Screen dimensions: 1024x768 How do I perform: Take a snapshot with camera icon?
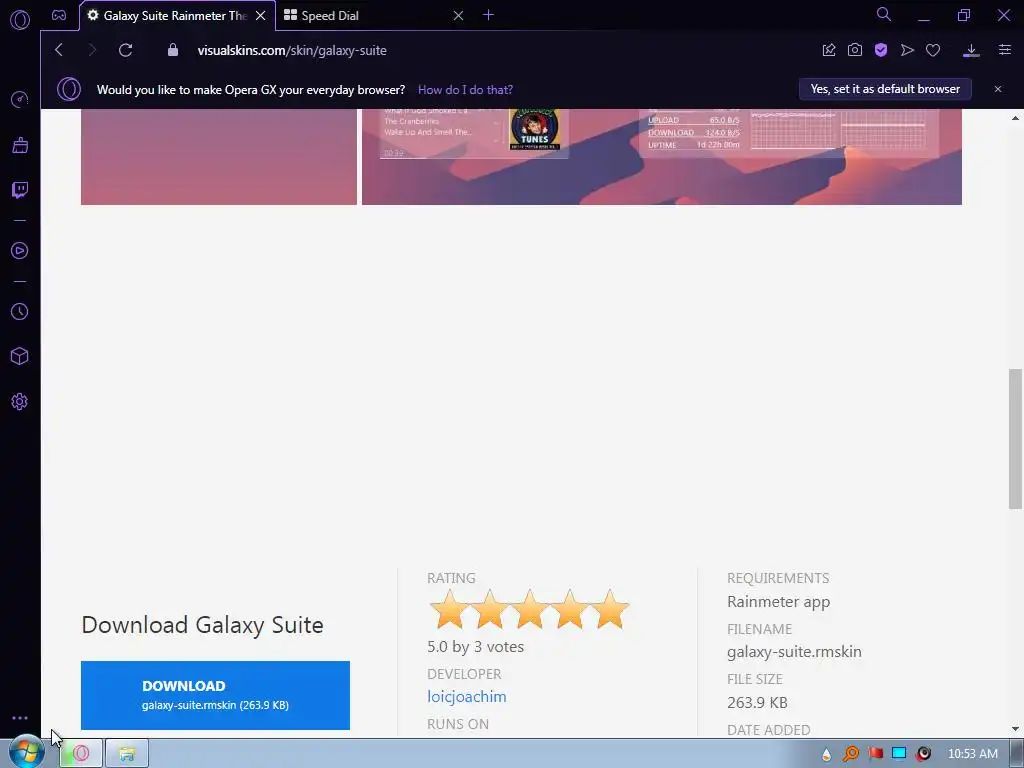(855, 50)
